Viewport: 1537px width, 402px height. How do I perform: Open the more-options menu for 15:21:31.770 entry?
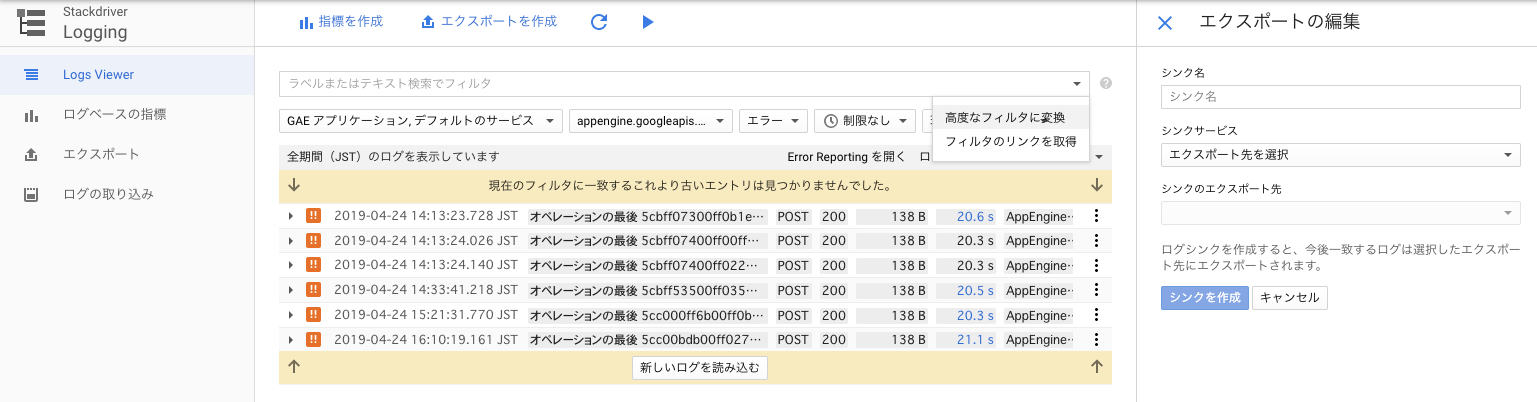coord(1096,315)
